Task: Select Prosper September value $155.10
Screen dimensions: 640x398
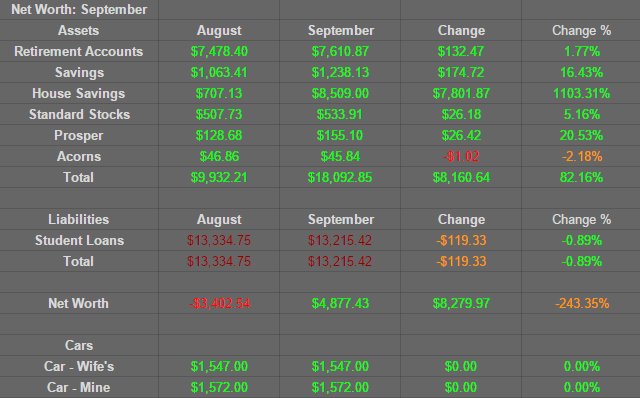Action: coord(340,136)
